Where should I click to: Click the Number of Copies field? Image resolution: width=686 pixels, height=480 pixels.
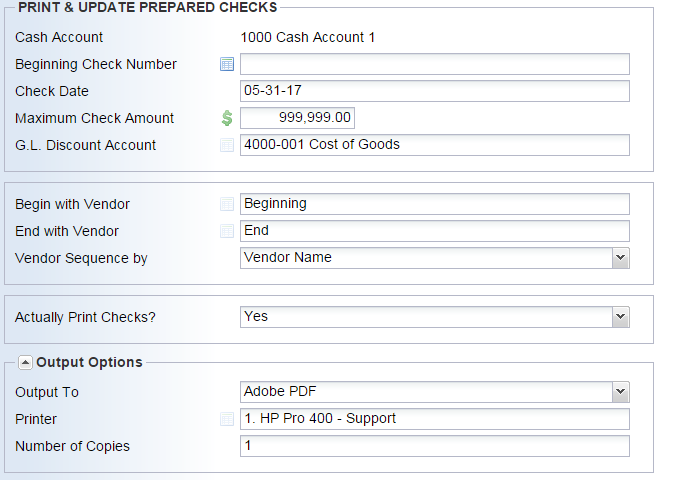(x=435, y=446)
